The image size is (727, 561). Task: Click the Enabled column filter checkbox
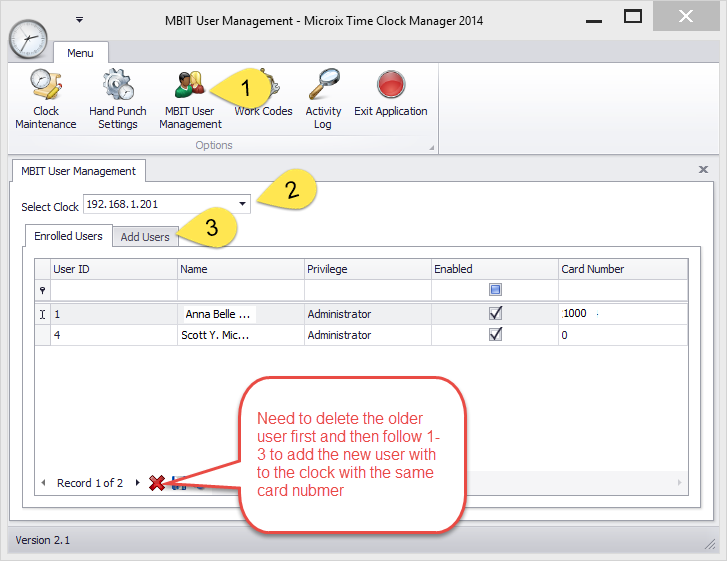coord(495,290)
